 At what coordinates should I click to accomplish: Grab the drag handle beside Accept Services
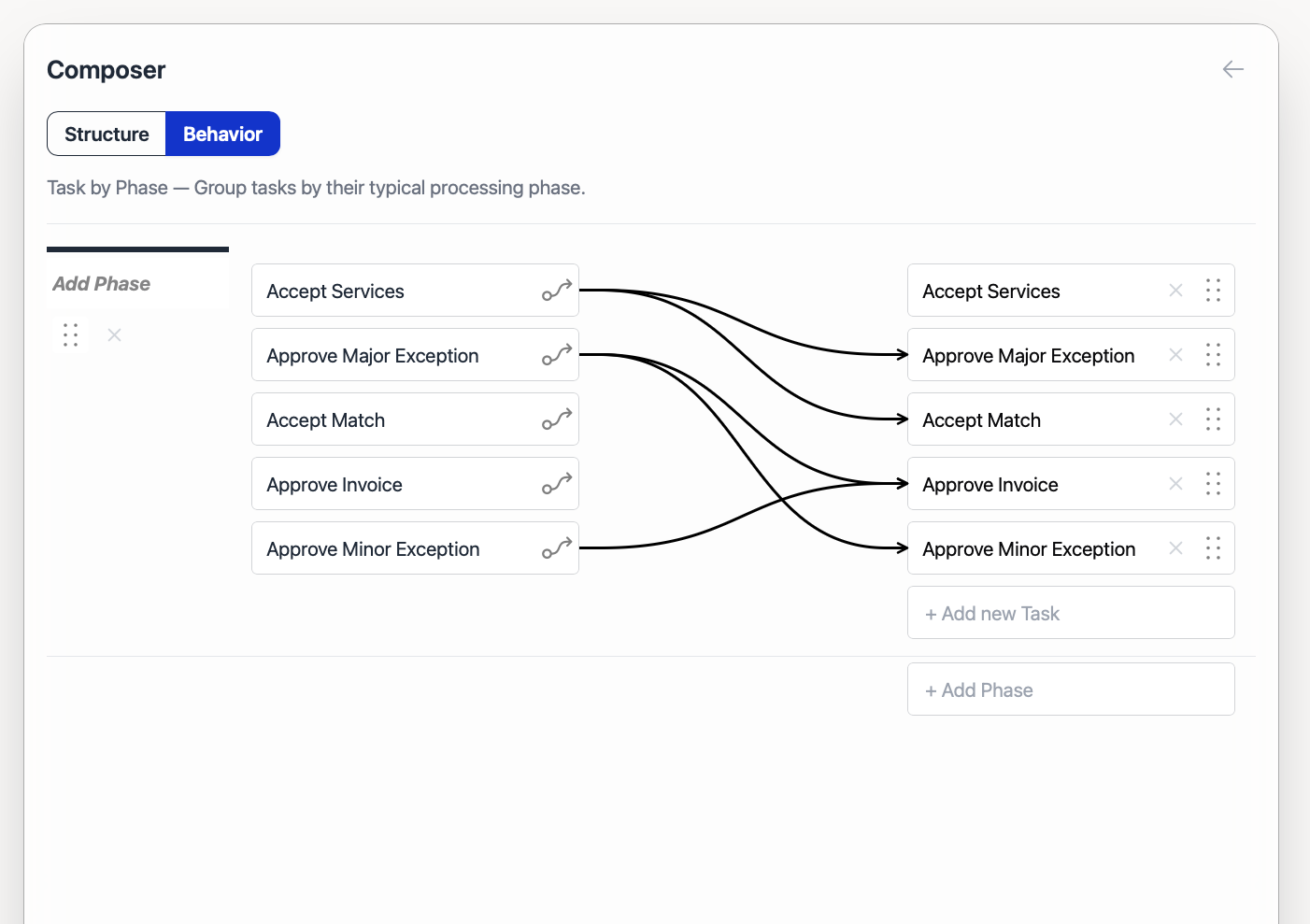pyautogui.click(x=1213, y=290)
